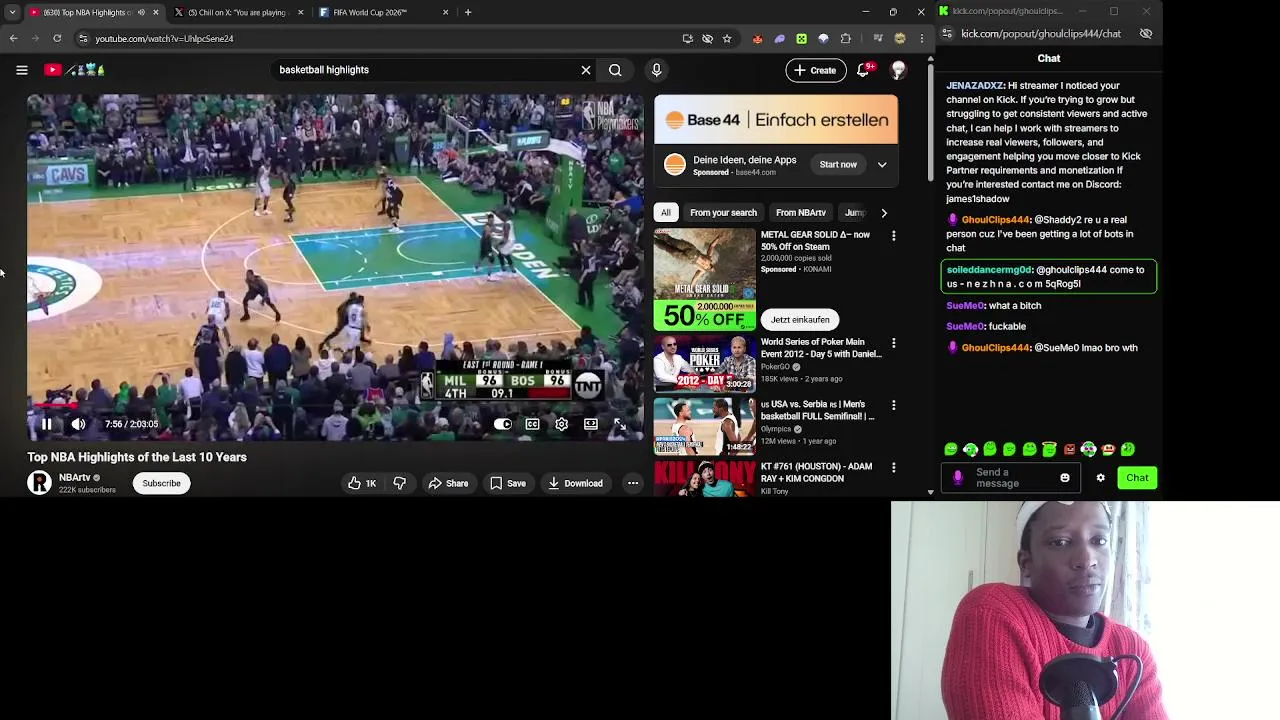Switch to the FIFA World Cup 2026 tab

click(x=382, y=12)
